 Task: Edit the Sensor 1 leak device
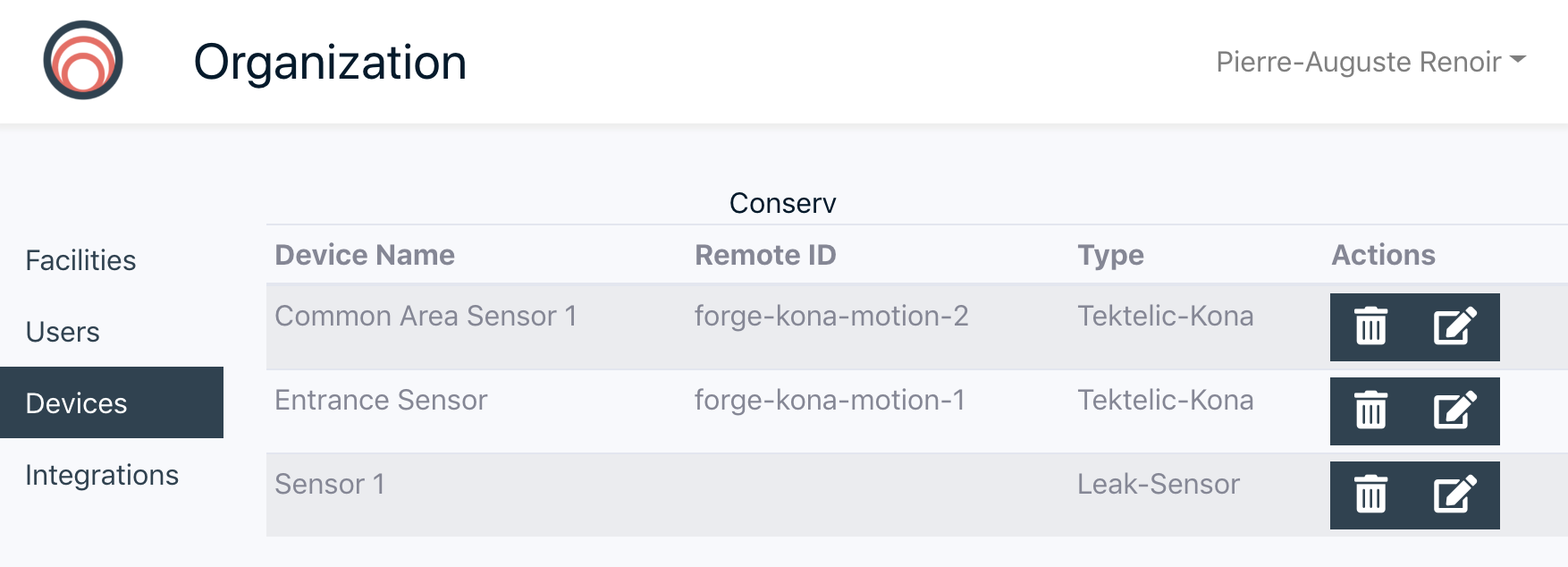(x=1455, y=495)
